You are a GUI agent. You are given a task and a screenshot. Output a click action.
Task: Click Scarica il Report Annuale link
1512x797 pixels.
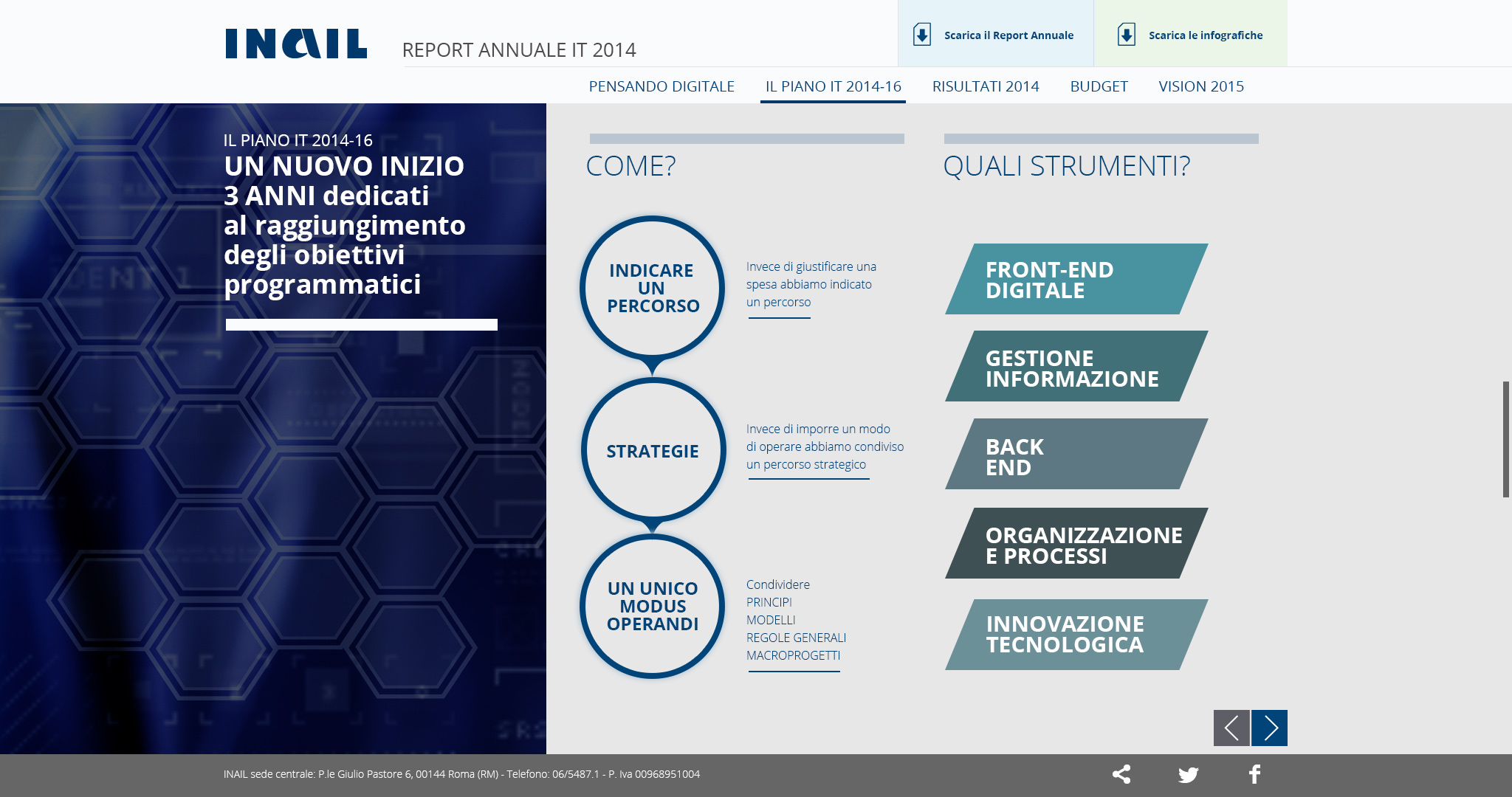(x=1008, y=35)
